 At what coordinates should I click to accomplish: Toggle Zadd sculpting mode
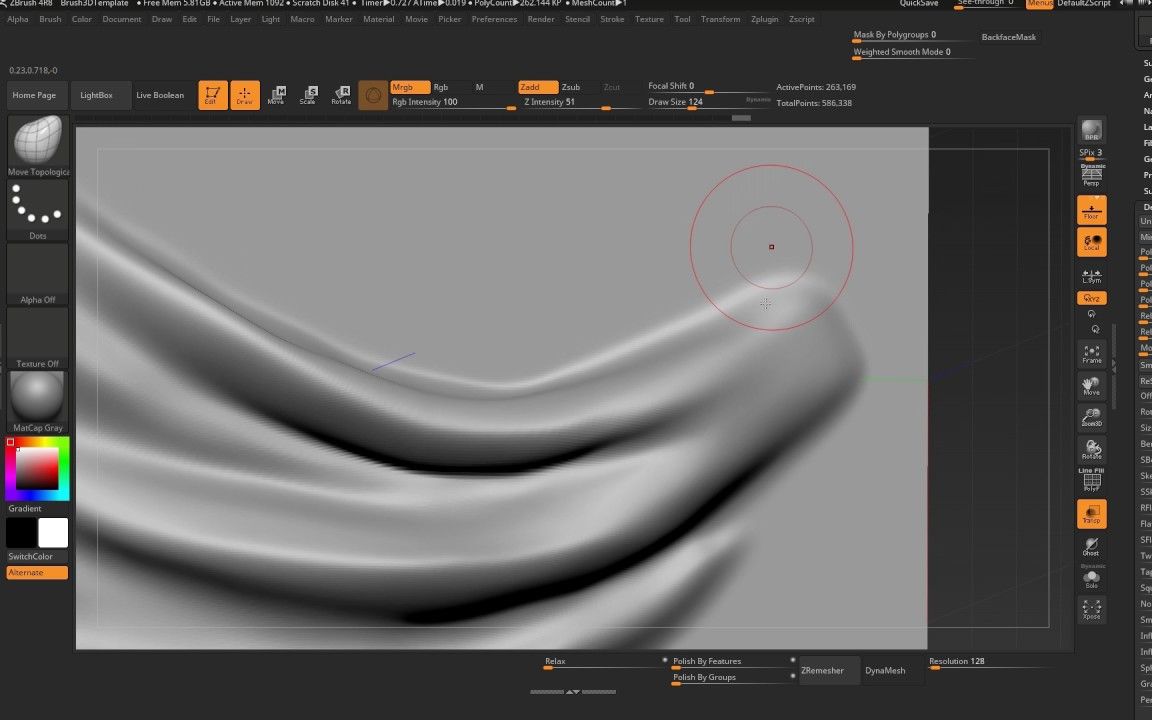pos(537,87)
